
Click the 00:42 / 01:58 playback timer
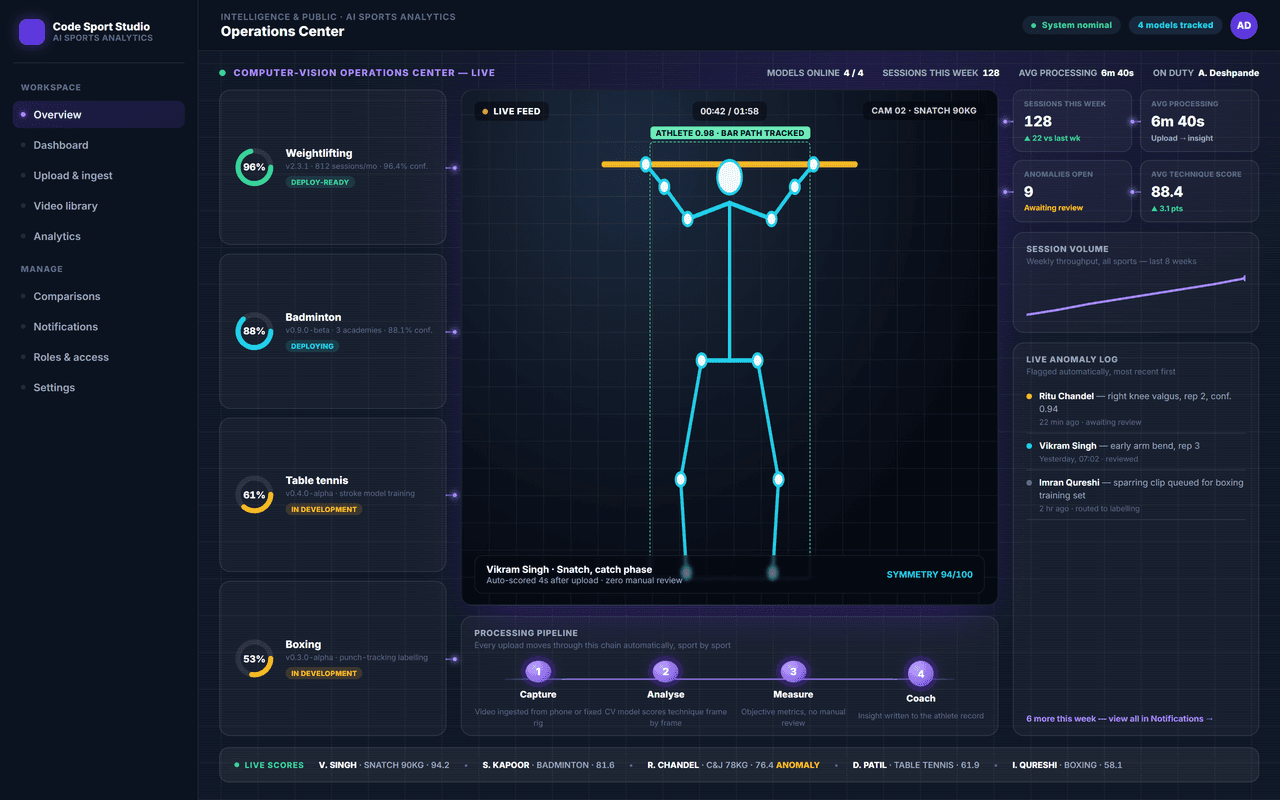pos(729,111)
